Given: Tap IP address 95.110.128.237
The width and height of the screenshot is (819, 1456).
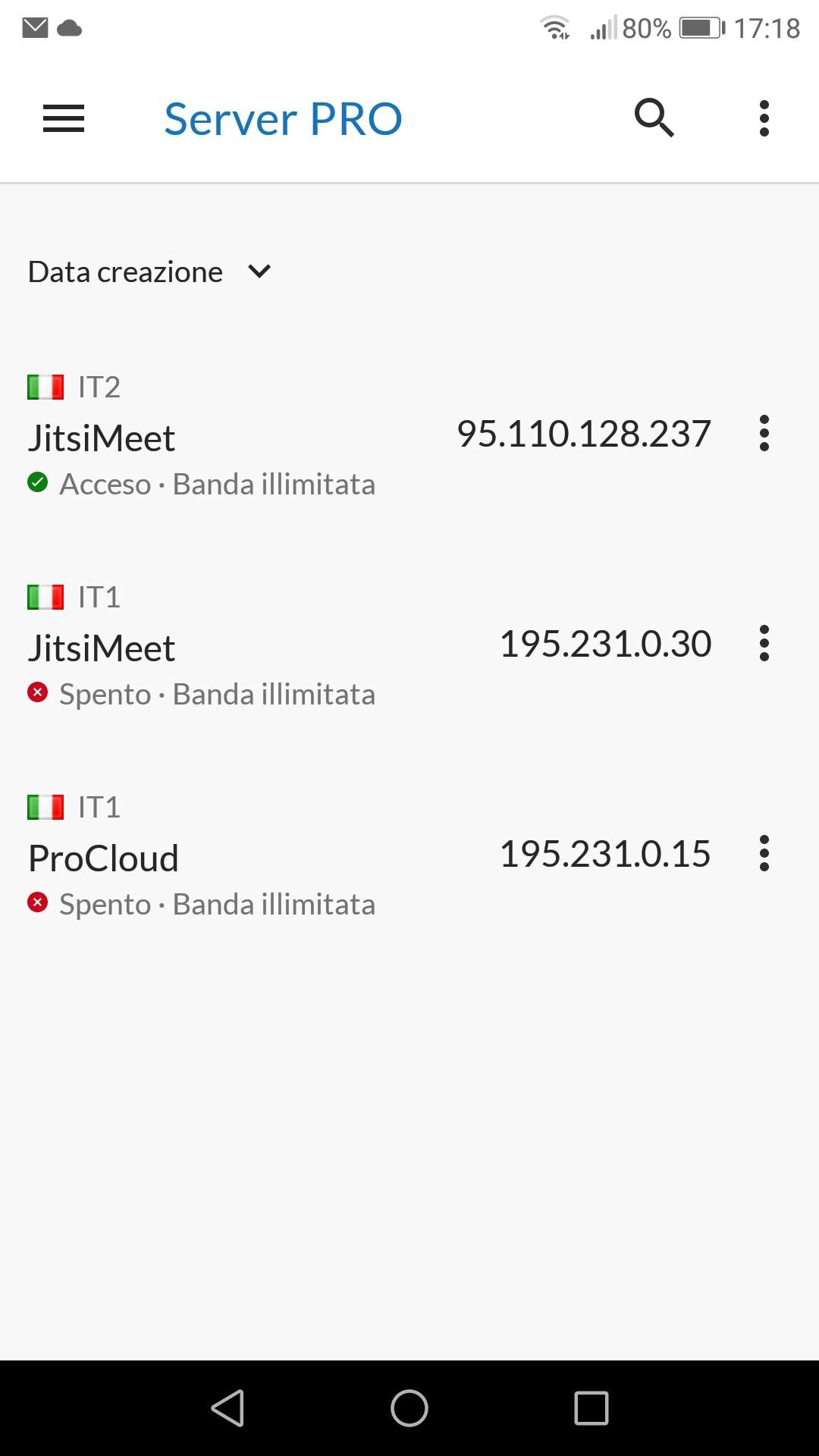Looking at the screenshot, I should click(584, 434).
